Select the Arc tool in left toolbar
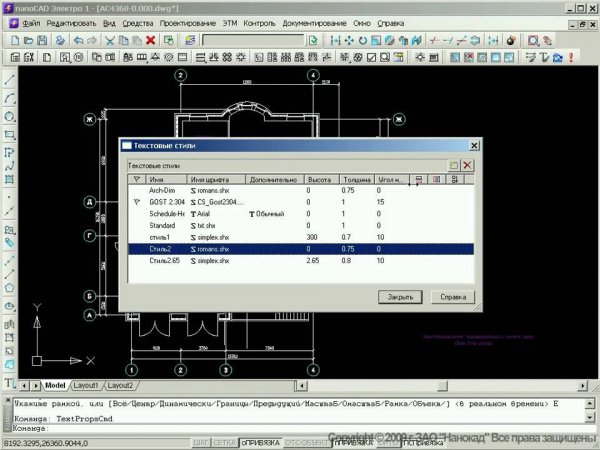Image resolution: width=600 pixels, height=450 pixels. (10, 98)
